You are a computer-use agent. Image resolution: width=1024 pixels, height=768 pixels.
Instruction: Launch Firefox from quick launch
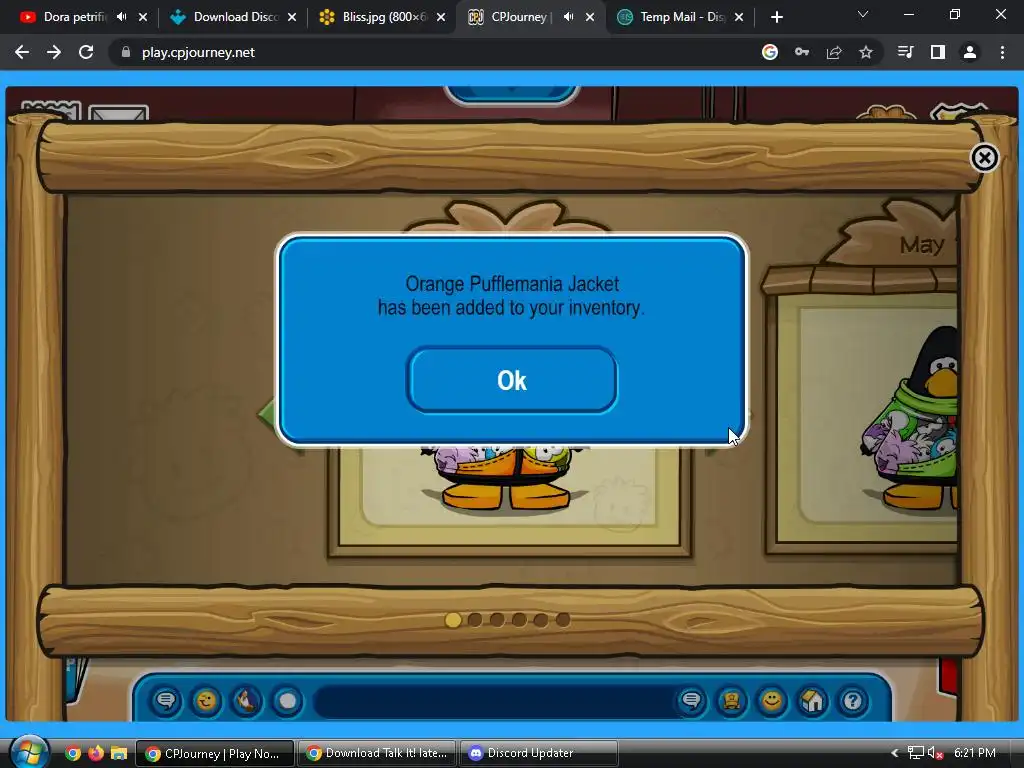tap(96, 753)
